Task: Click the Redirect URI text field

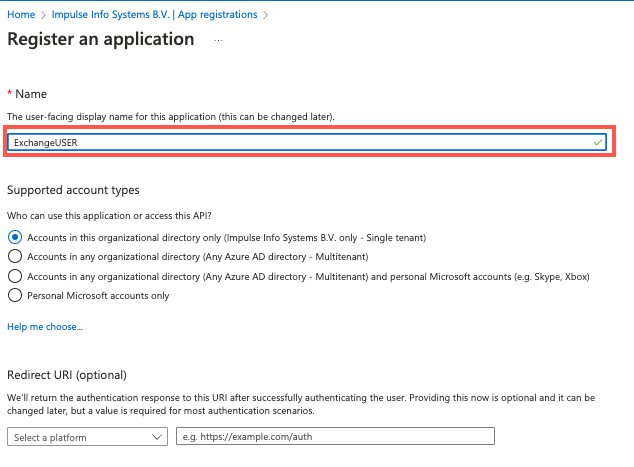Action: 335,436
